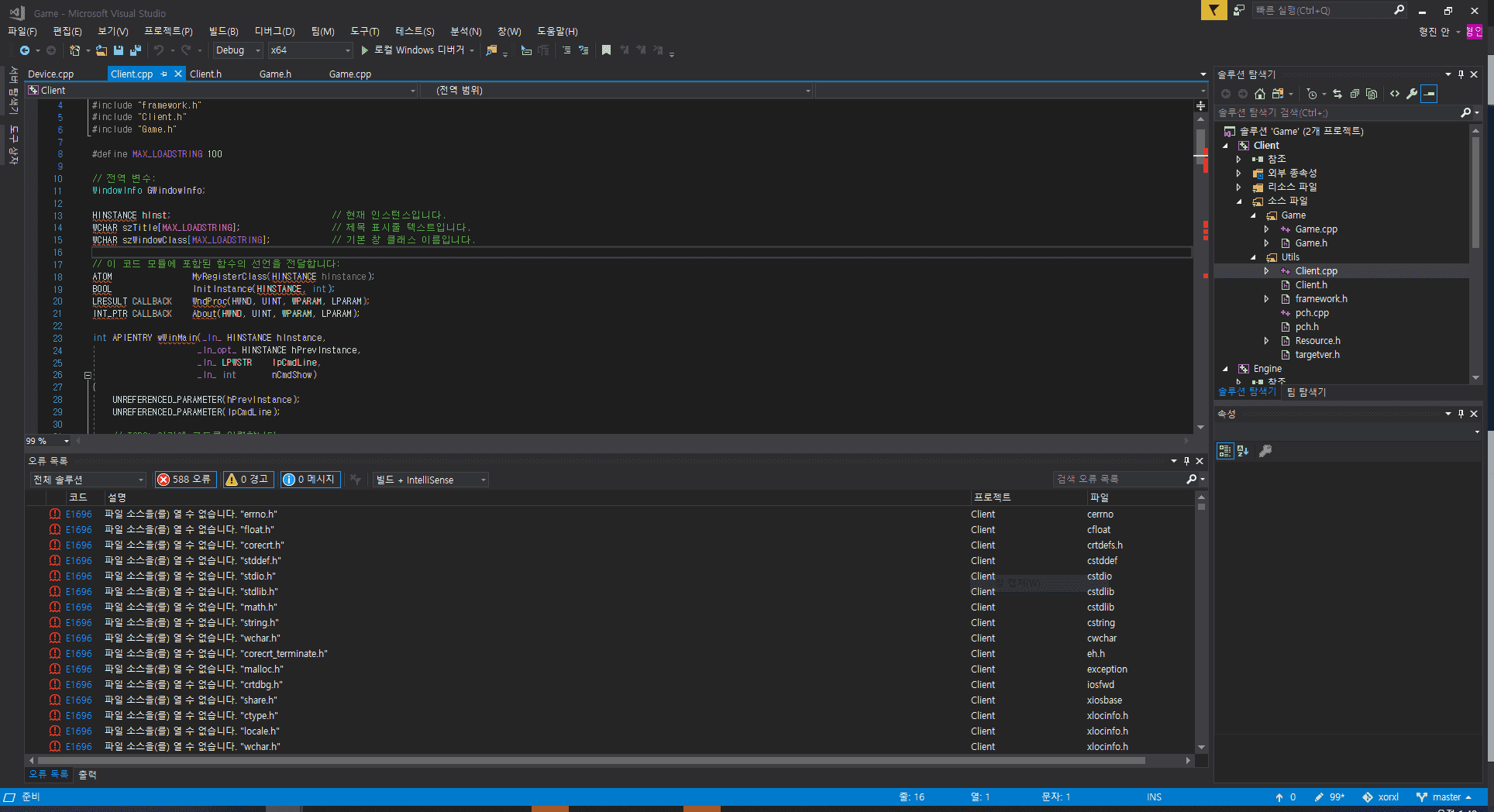Collapse the Utils folder in solution tree
1494x812 pixels.
(1253, 257)
